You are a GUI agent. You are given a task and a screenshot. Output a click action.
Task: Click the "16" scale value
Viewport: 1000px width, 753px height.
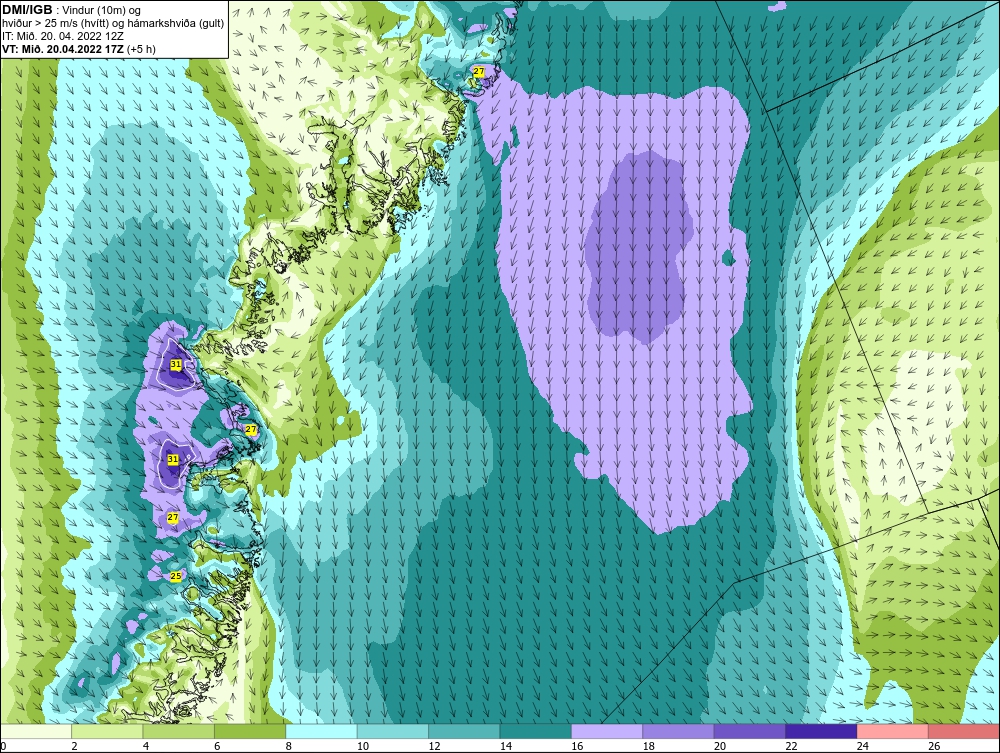click(577, 746)
